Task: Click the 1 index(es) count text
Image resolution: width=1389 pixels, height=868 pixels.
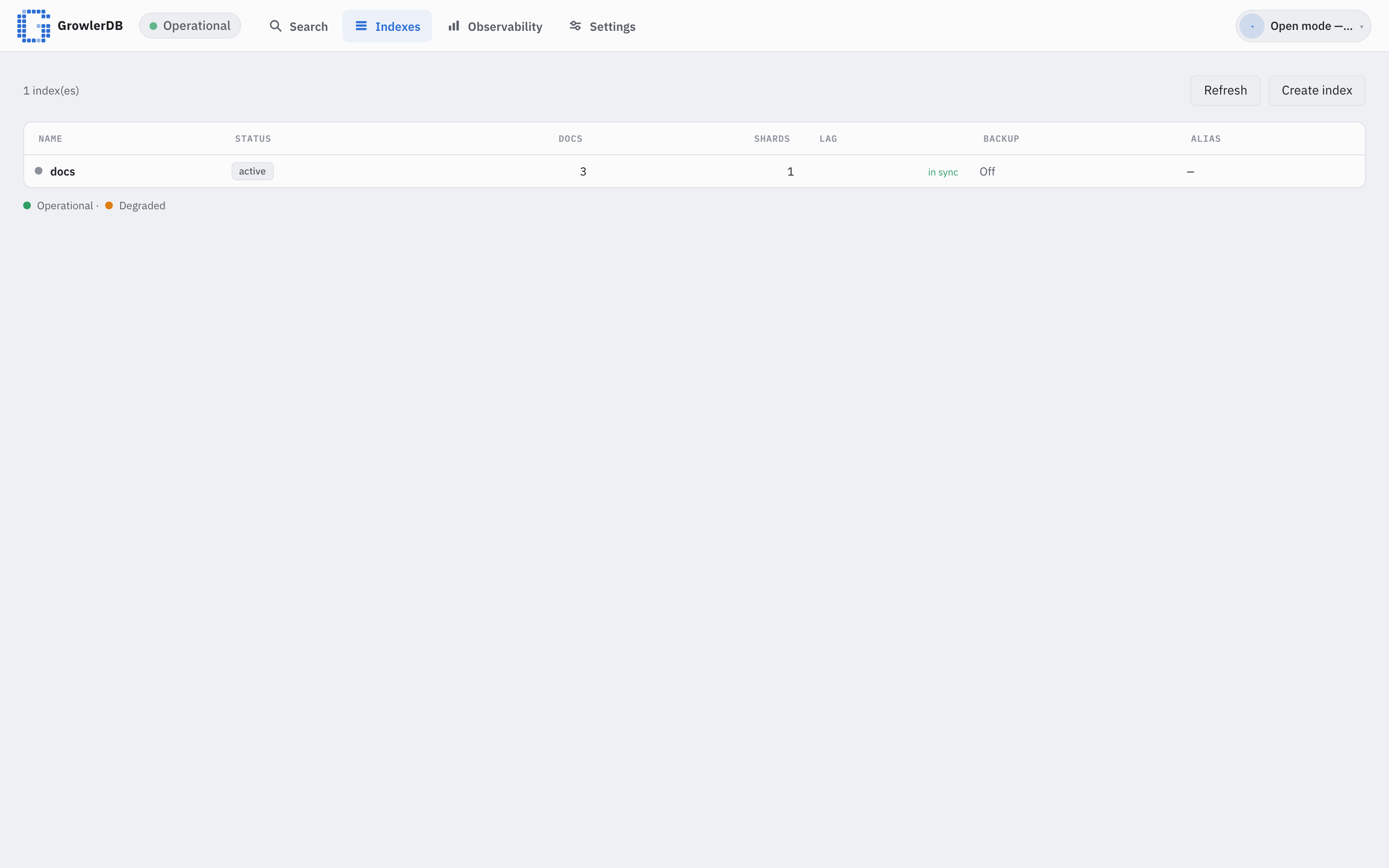Action: (51, 91)
